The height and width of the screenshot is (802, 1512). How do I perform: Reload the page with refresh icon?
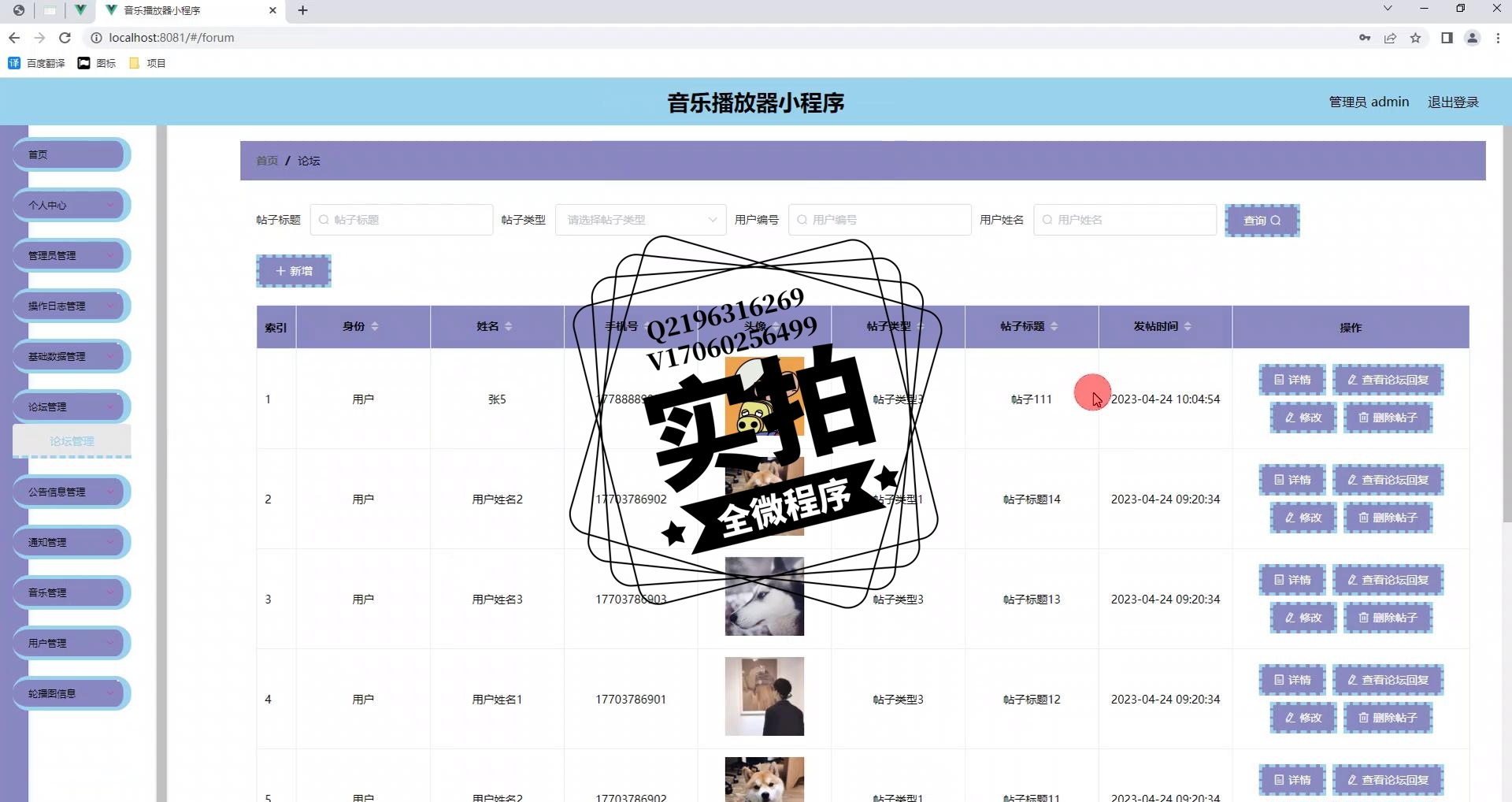[x=65, y=38]
